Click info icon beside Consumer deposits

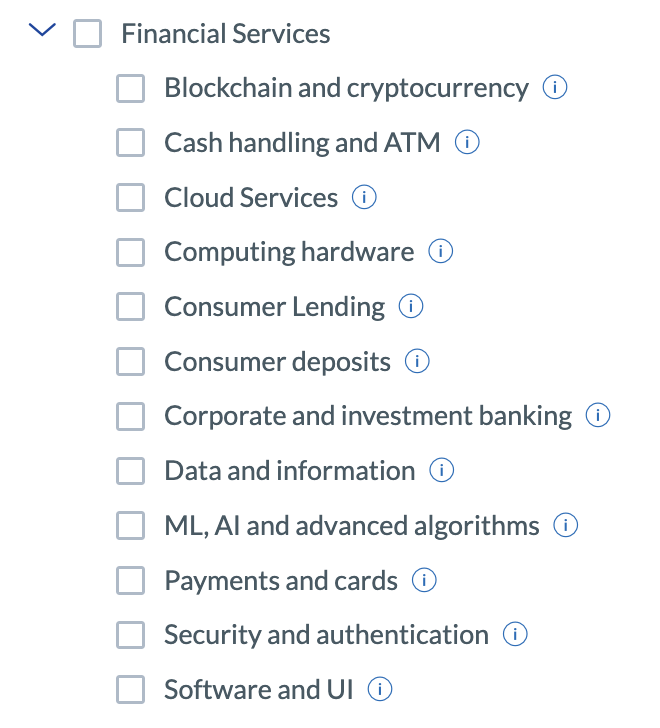tap(417, 361)
